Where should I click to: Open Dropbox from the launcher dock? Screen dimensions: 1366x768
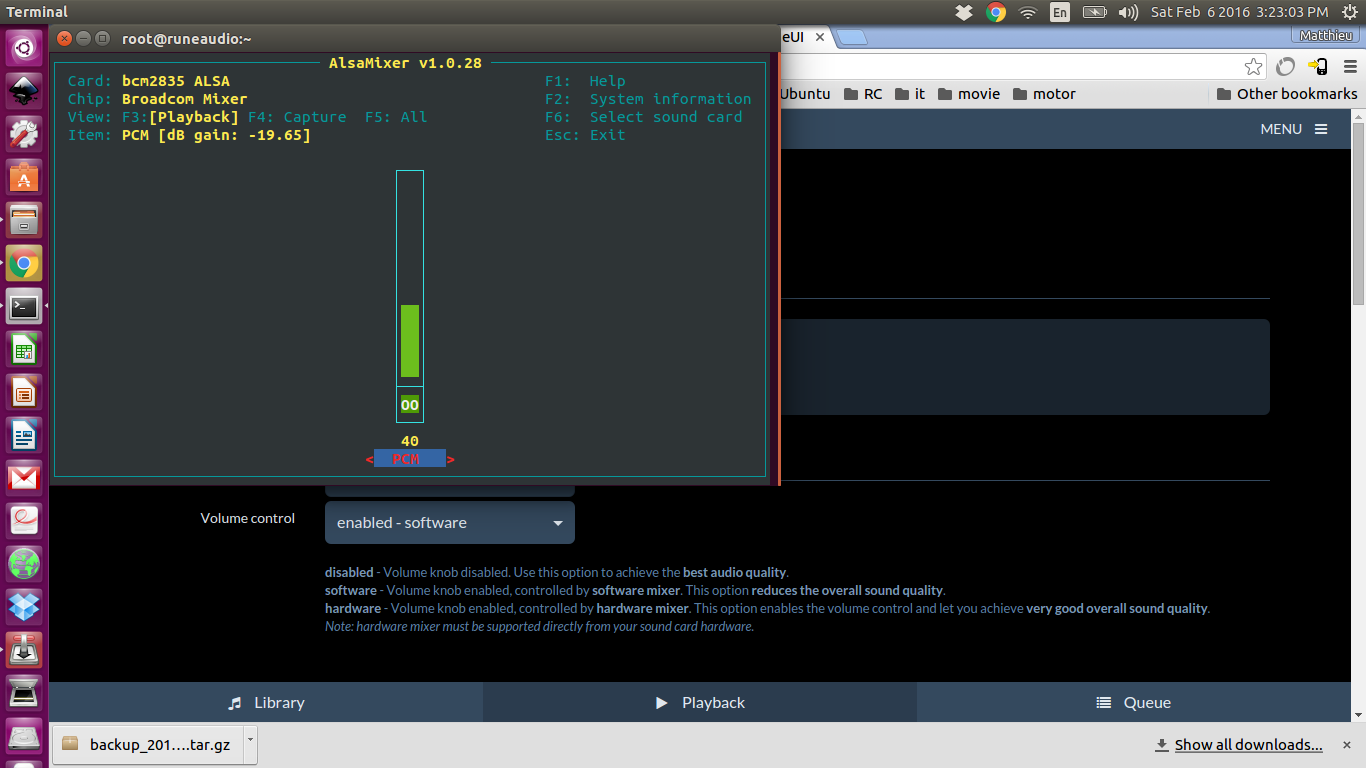(x=24, y=608)
